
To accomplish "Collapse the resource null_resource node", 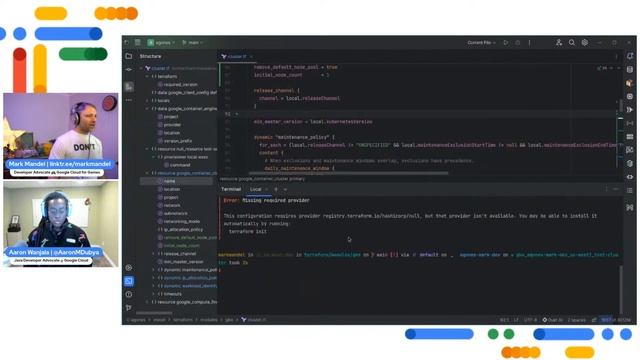I will [x=147, y=149].
